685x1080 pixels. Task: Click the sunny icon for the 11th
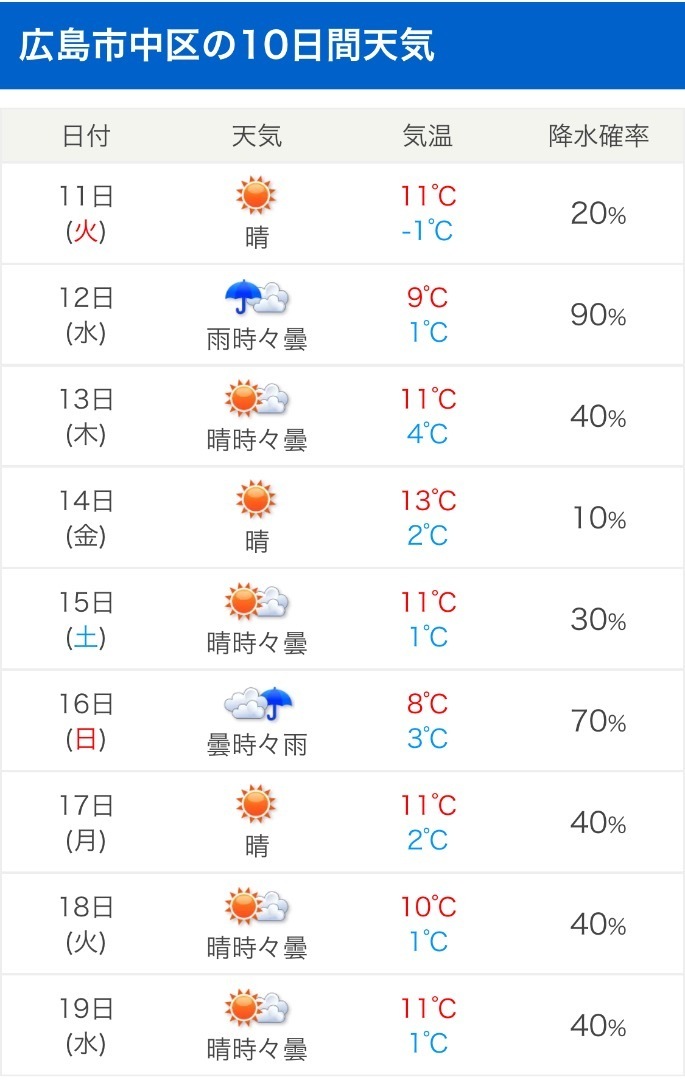point(256,195)
